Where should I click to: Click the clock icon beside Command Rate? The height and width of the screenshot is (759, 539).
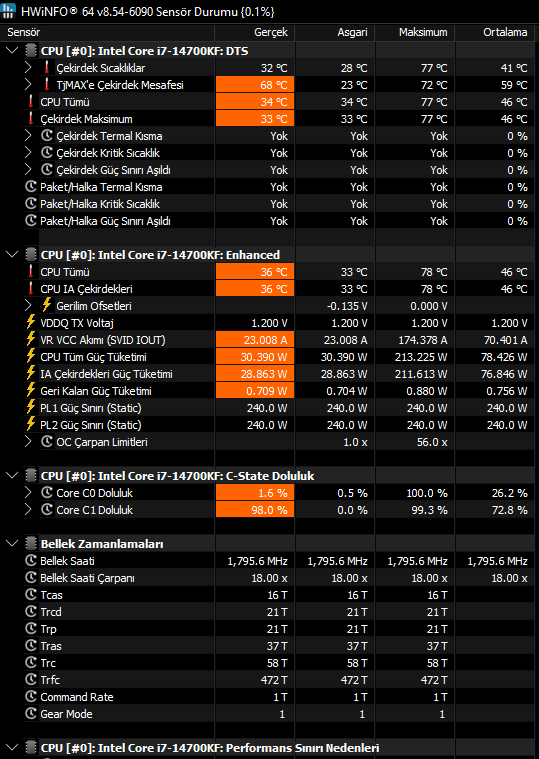tap(31, 697)
